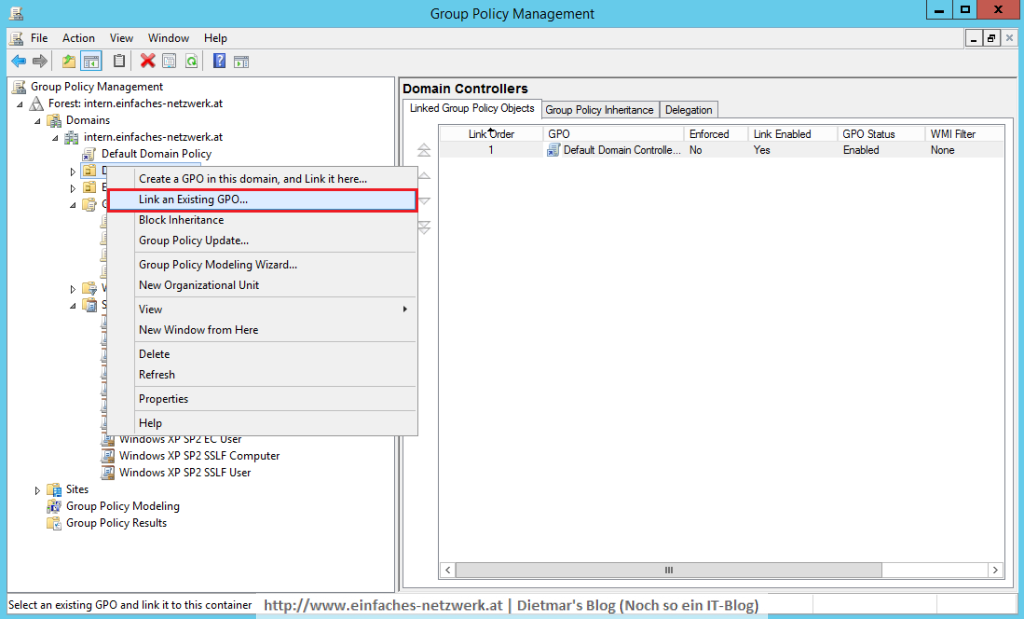1024x619 pixels.
Task: Choose Link an Existing GPO...
Action: coord(262,200)
